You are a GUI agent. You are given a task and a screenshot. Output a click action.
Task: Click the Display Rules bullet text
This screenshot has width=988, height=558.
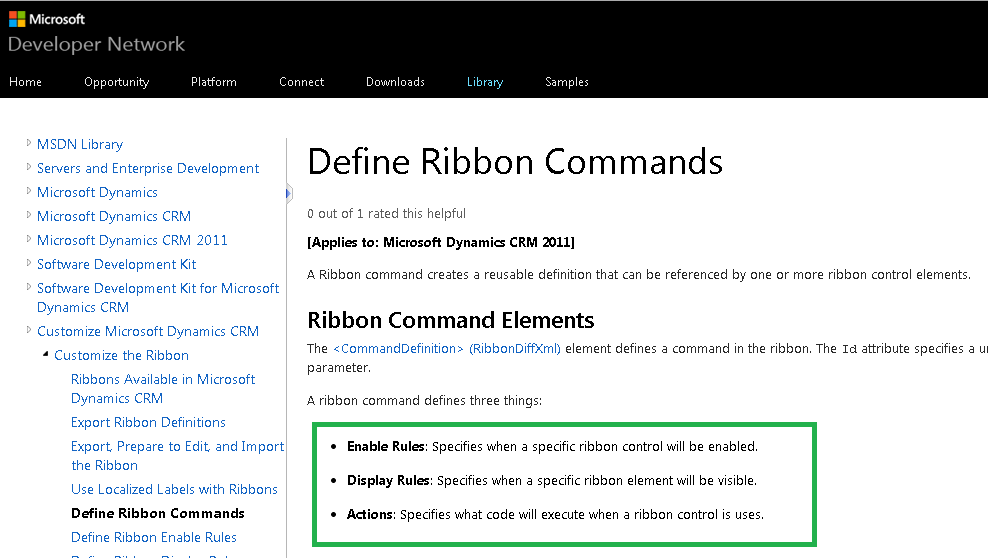[x=552, y=481]
